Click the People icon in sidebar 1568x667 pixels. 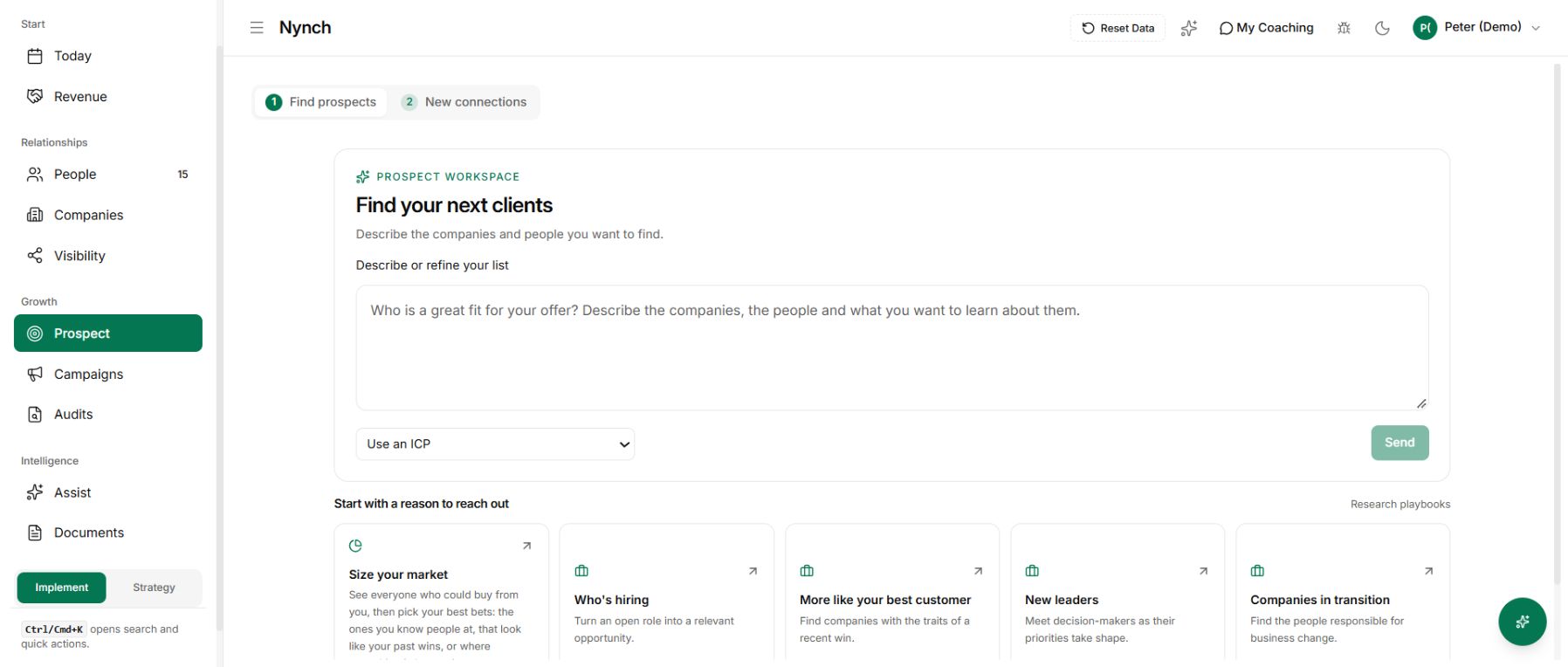click(35, 175)
